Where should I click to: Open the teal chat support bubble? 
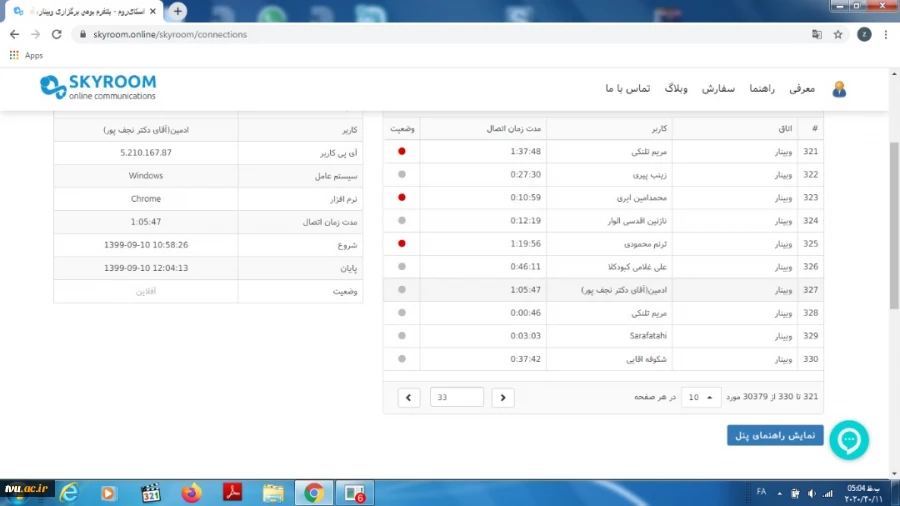coord(849,440)
